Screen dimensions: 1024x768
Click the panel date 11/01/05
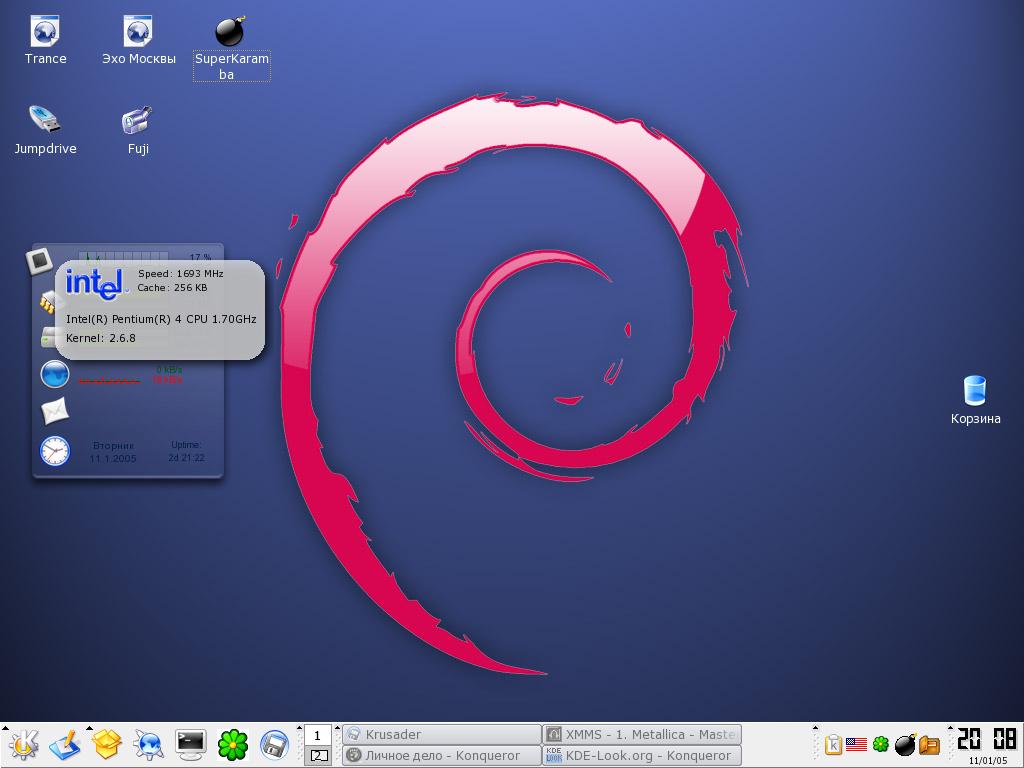tap(987, 761)
